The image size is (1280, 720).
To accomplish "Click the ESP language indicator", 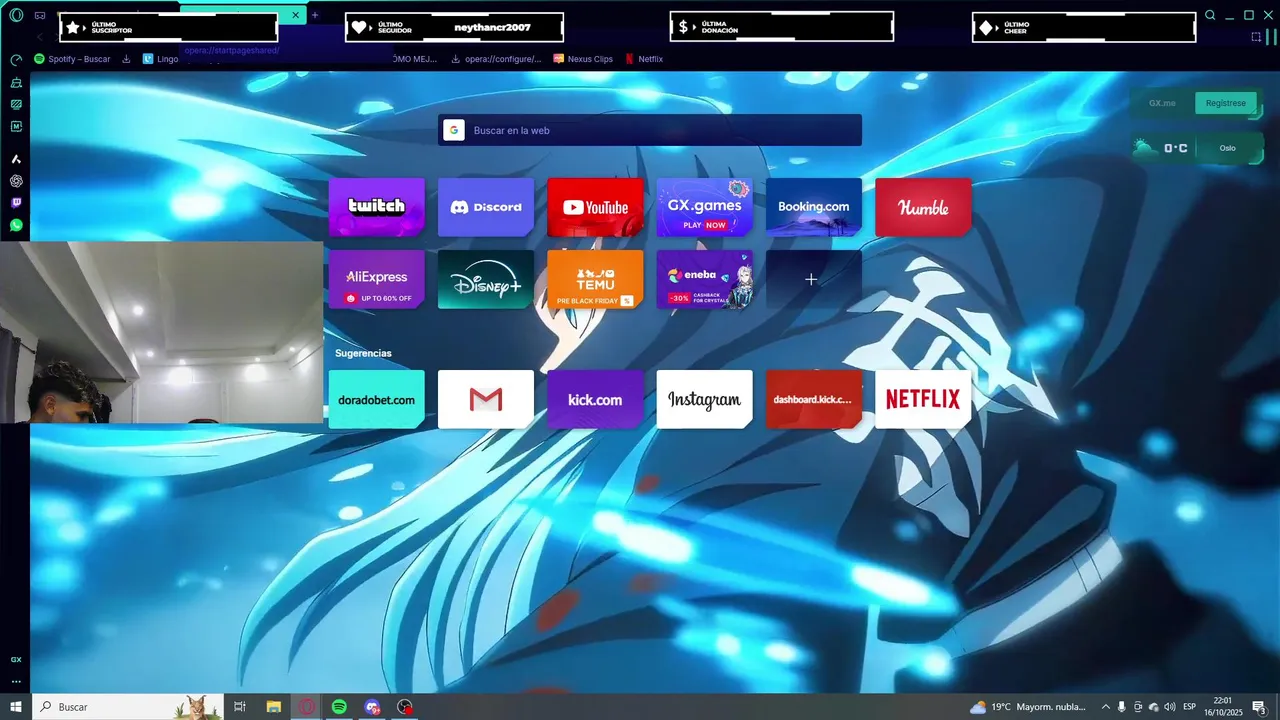I will pos(1190,707).
